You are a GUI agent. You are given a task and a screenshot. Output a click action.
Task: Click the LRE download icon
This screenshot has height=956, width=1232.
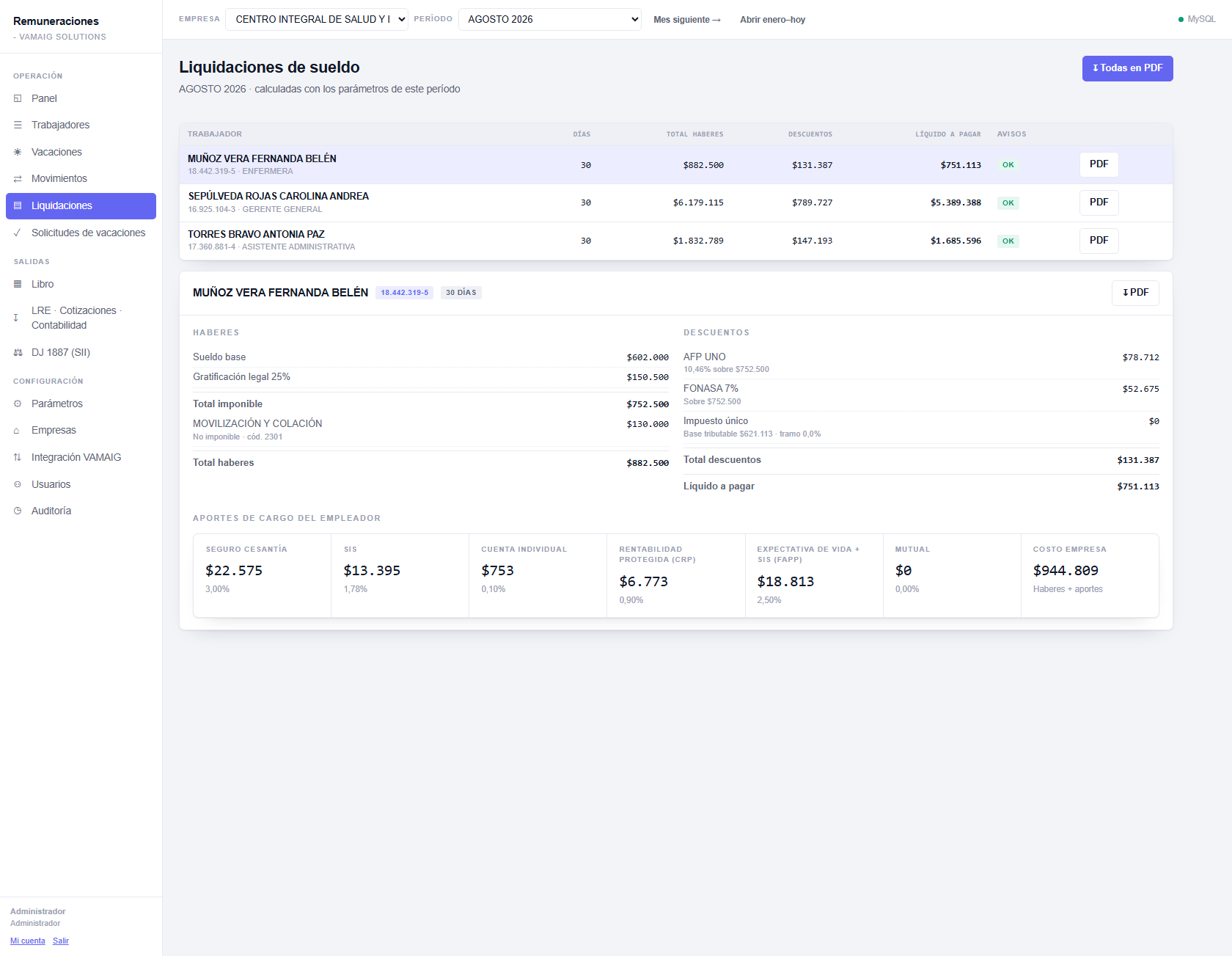pyautogui.click(x=16, y=318)
